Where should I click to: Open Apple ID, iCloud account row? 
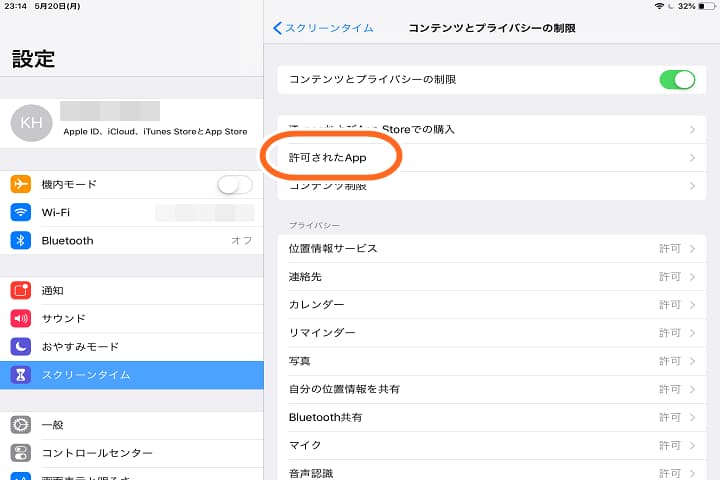pyautogui.click(x=132, y=123)
